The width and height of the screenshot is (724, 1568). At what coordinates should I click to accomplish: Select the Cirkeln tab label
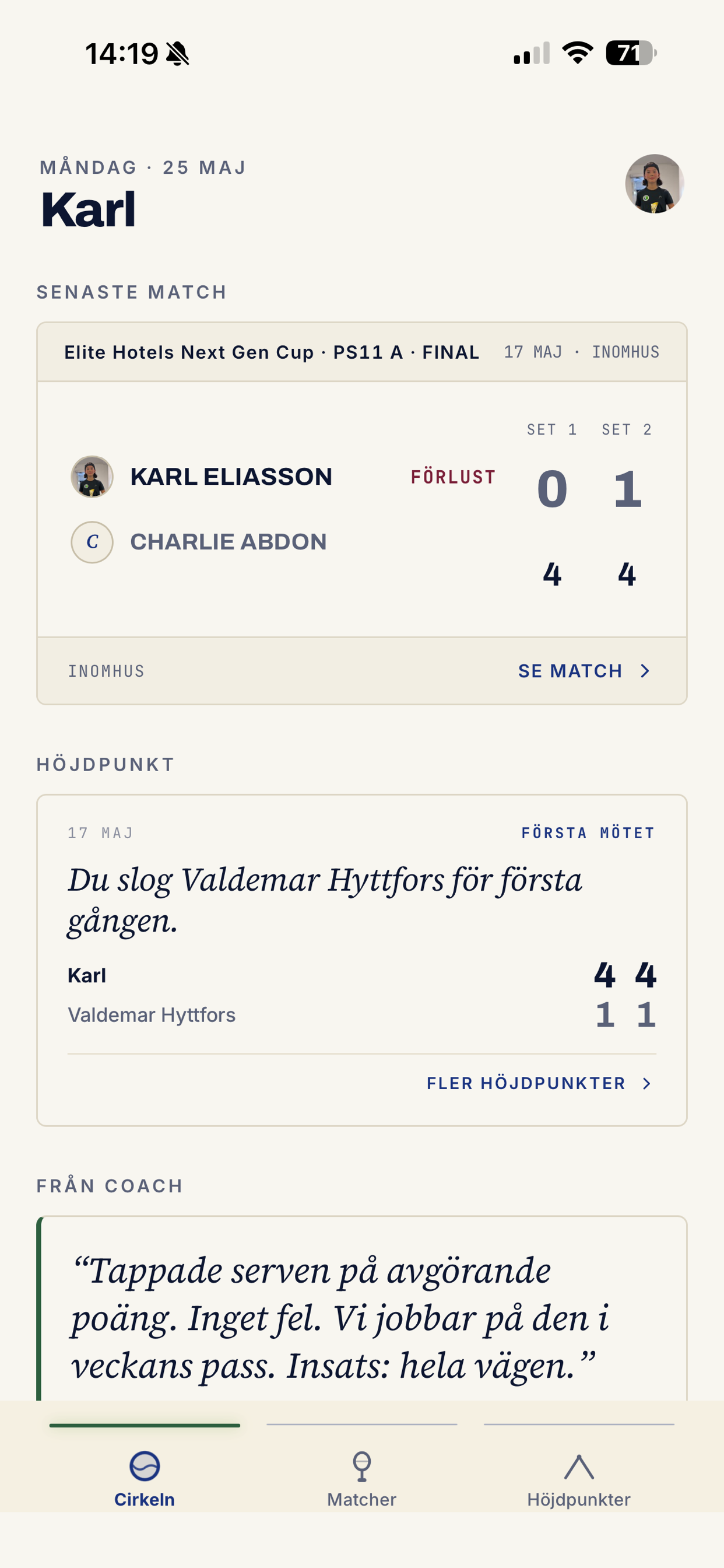pos(145,1499)
